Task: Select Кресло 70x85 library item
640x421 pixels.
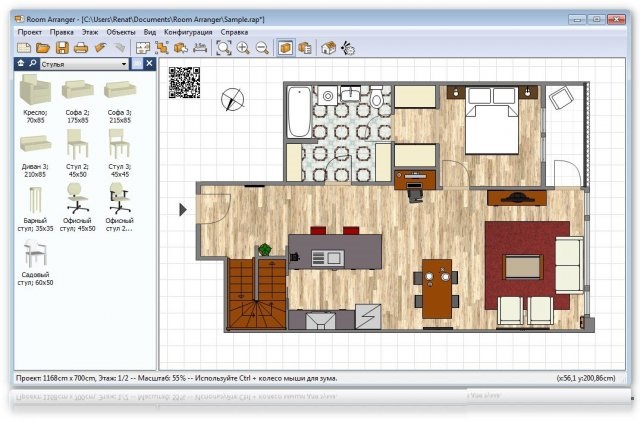Action: pos(36,98)
